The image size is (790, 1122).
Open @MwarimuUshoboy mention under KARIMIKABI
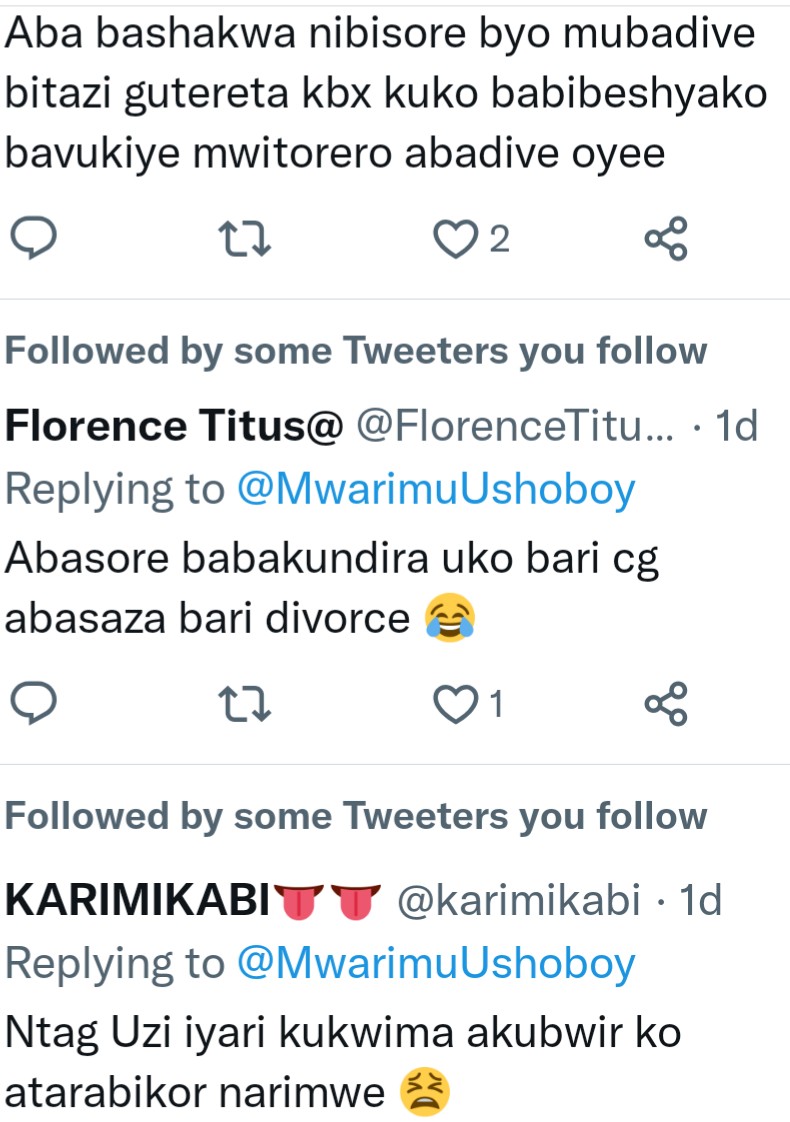pos(436,963)
